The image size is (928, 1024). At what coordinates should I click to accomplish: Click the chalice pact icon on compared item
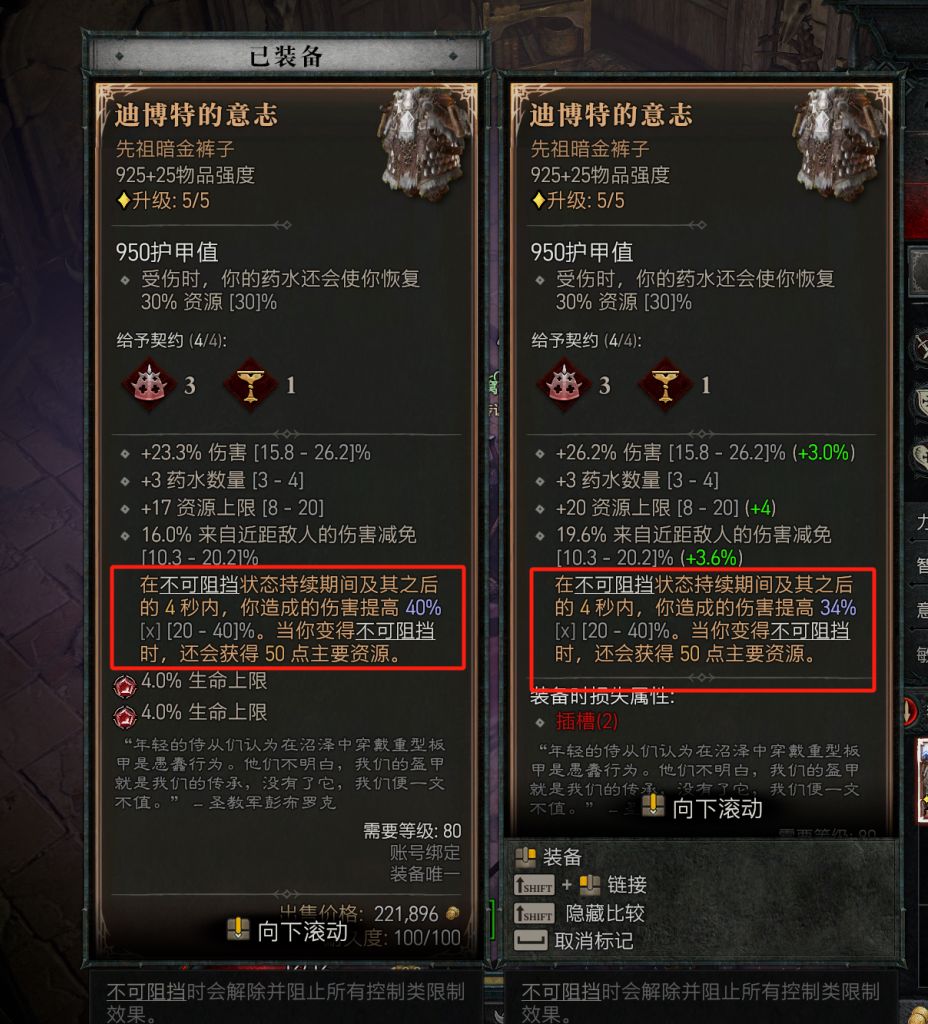click(665, 385)
